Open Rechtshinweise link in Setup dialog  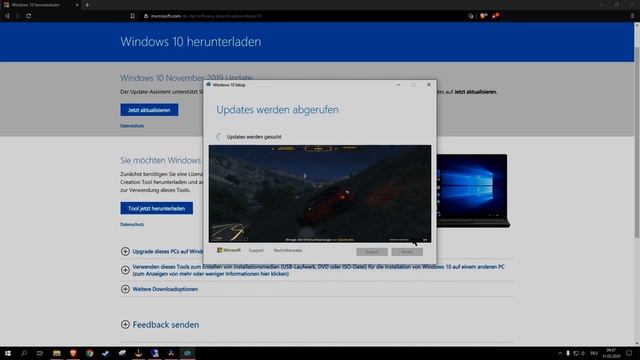pyautogui.click(x=288, y=250)
